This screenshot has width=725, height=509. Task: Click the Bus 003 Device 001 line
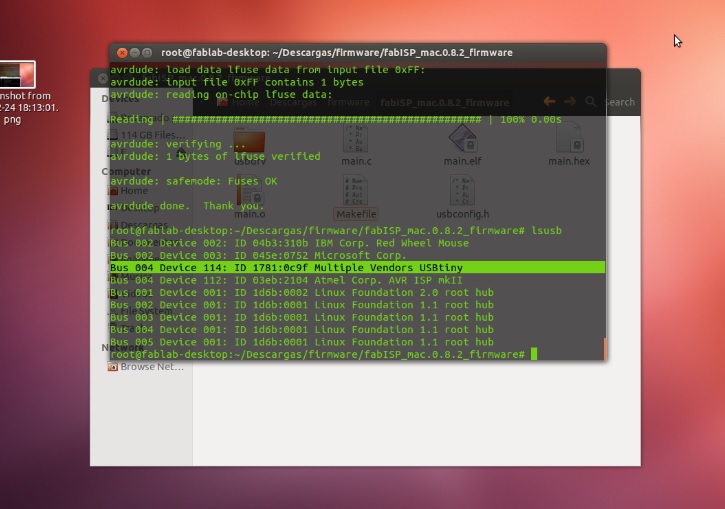[x=301, y=317]
